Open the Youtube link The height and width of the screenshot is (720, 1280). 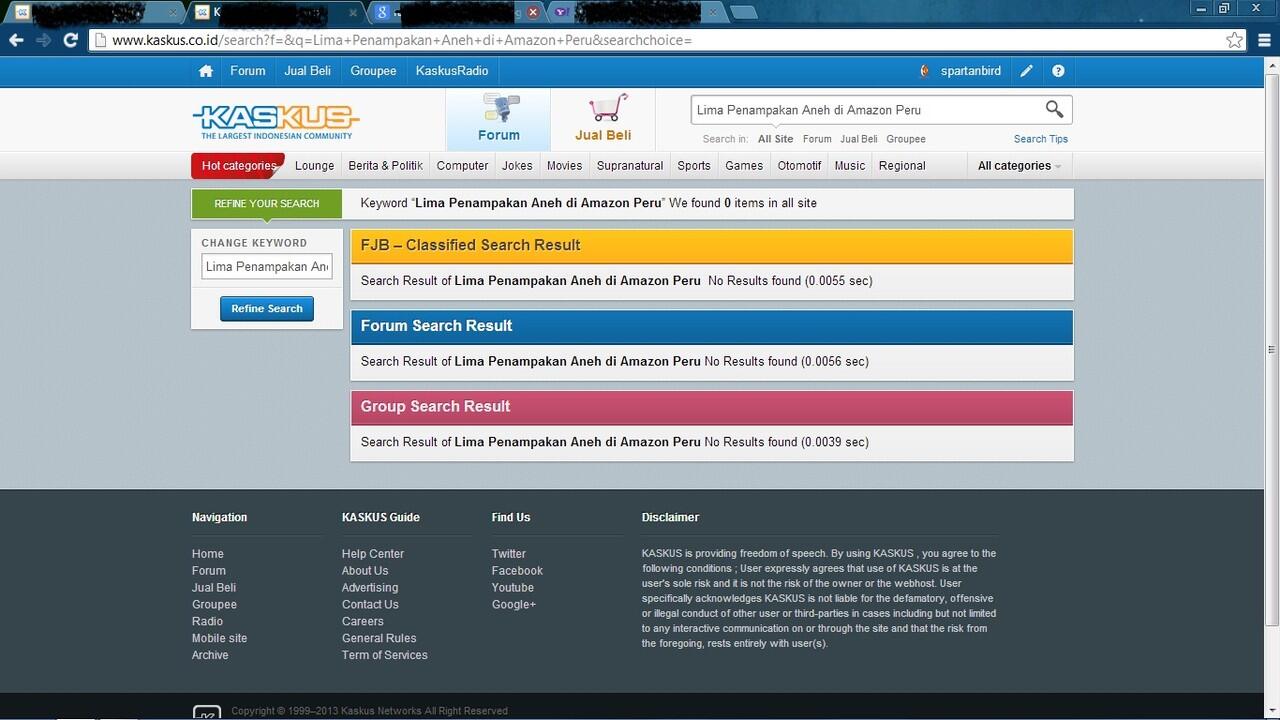click(x=513, y=588)
